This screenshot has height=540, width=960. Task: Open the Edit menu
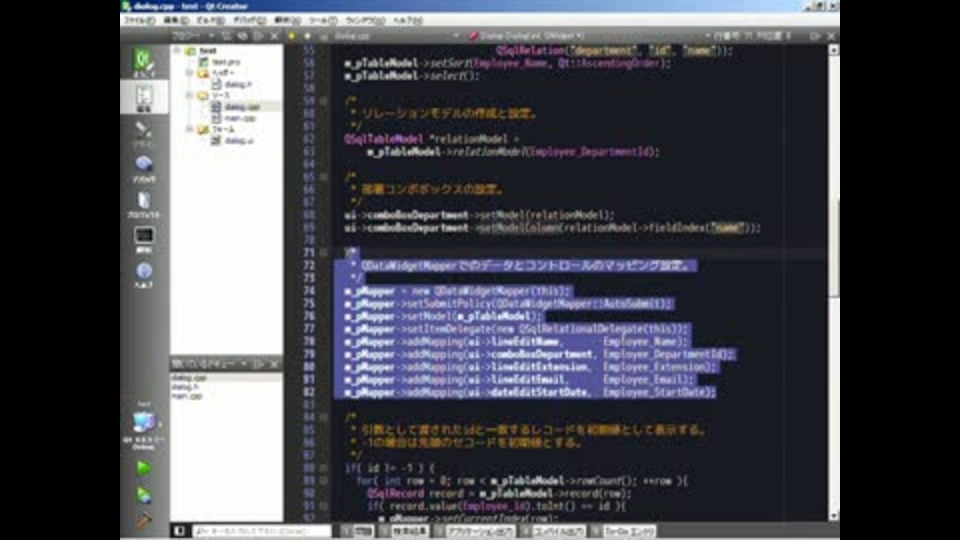(x=176, y=20)
